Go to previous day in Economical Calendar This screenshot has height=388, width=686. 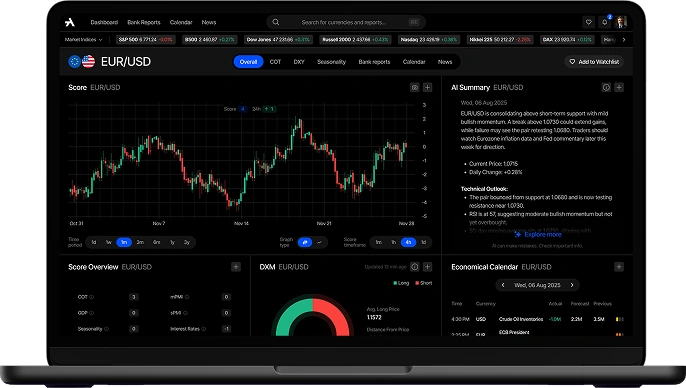(503, 285)
